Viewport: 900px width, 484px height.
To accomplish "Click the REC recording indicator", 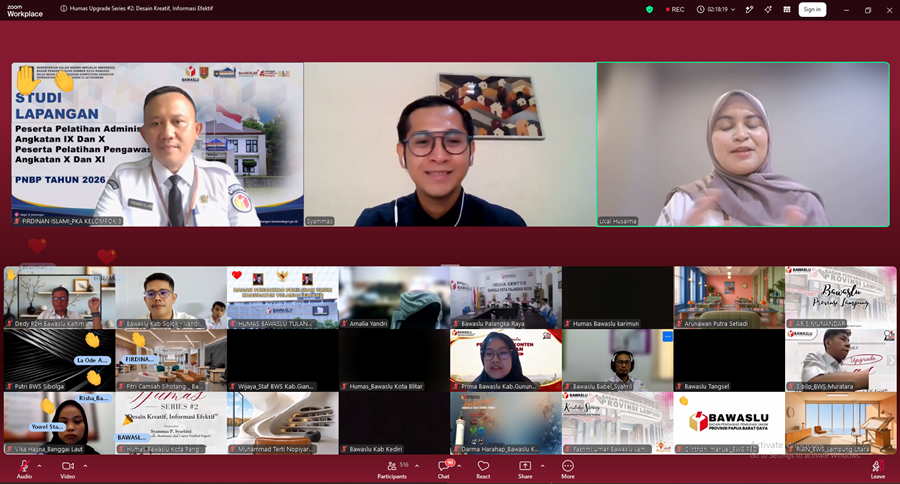I will click(675, 9).
